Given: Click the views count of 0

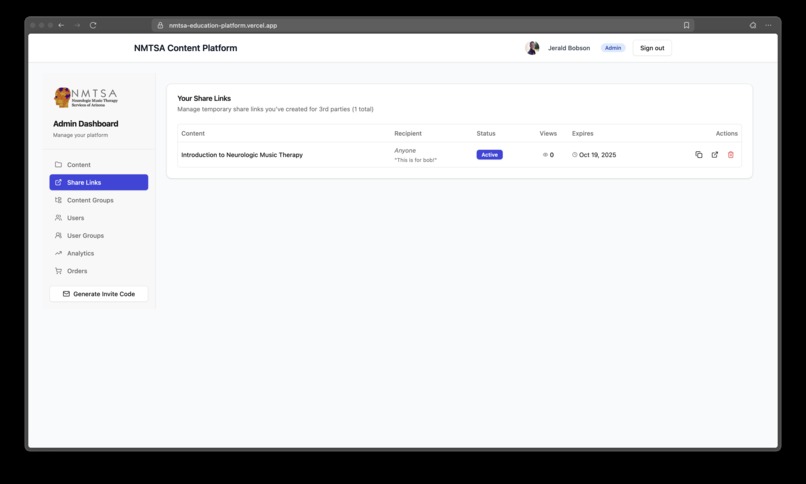Looking at the screenshot, I should (552, 155).
